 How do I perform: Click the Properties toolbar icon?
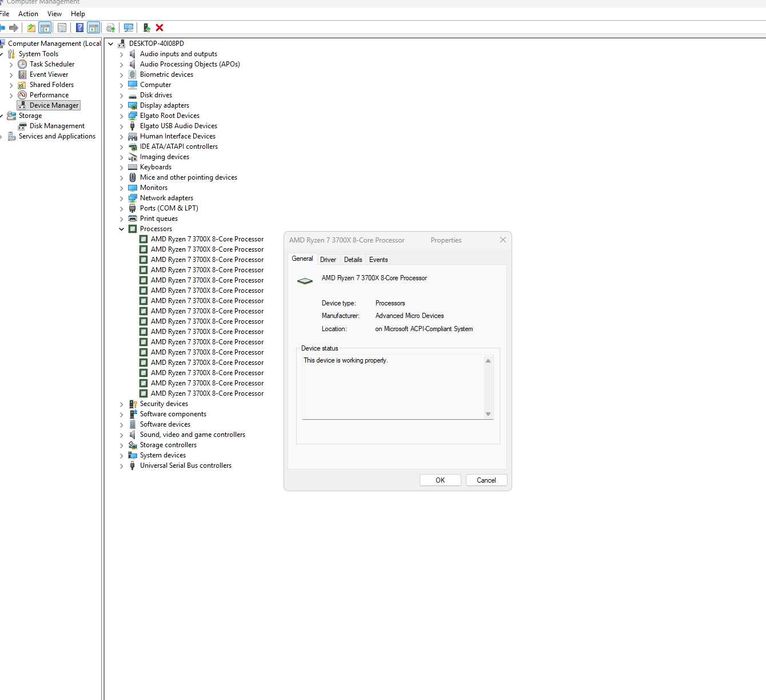[x=62, y=28]
